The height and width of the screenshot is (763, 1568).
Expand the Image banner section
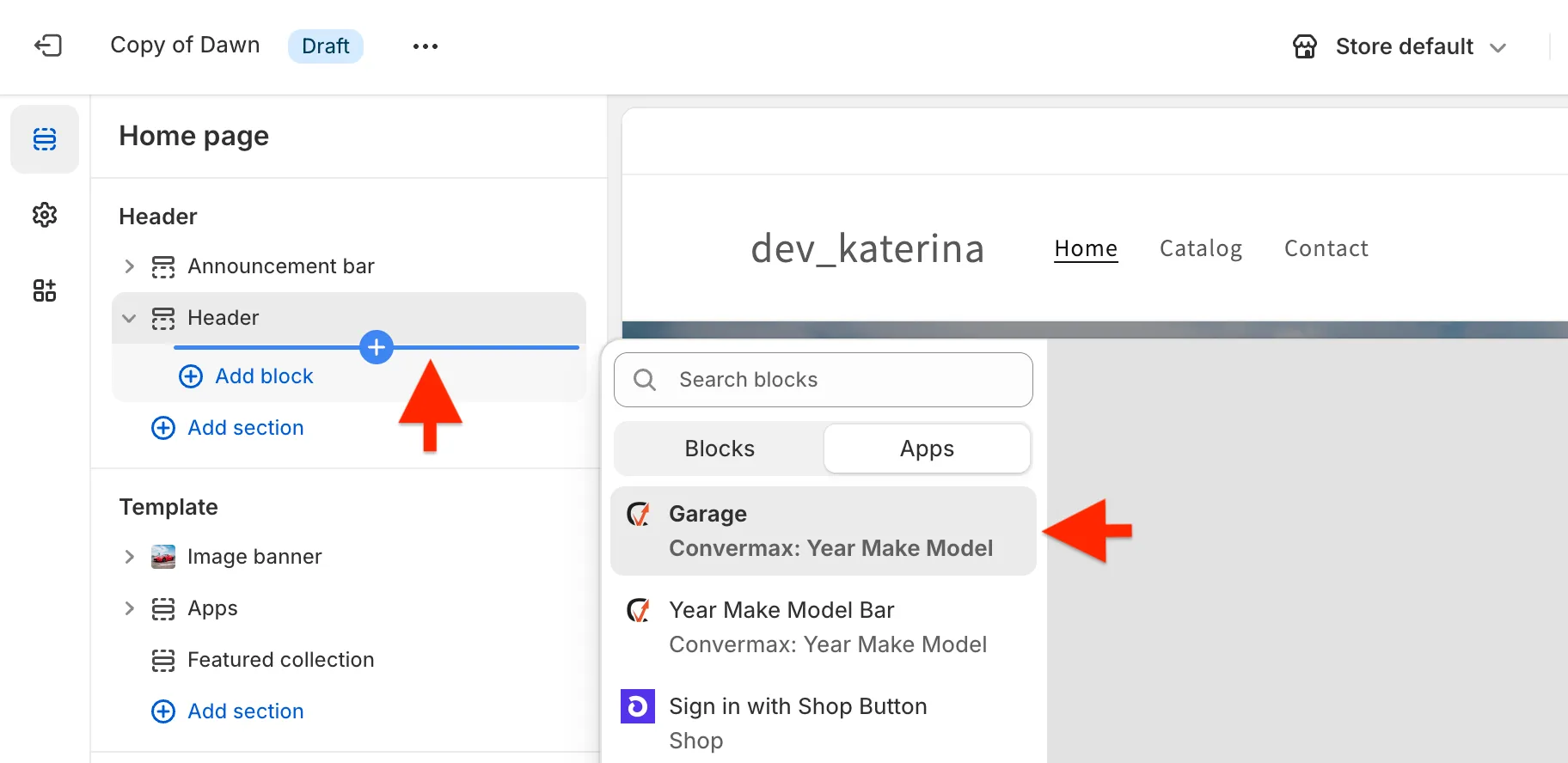(130, 557)
